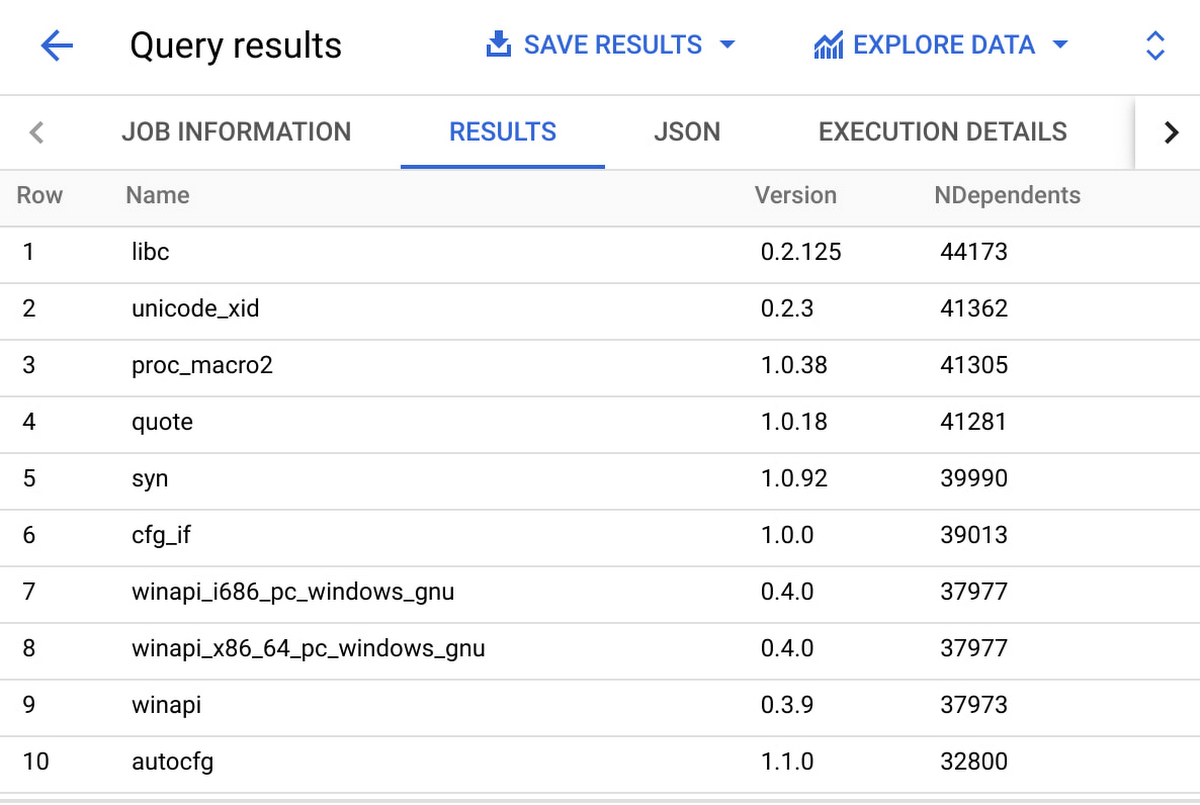Click the NDependents column header
Viewport: 1200px width, 805px height.
tap(1007, 195)
